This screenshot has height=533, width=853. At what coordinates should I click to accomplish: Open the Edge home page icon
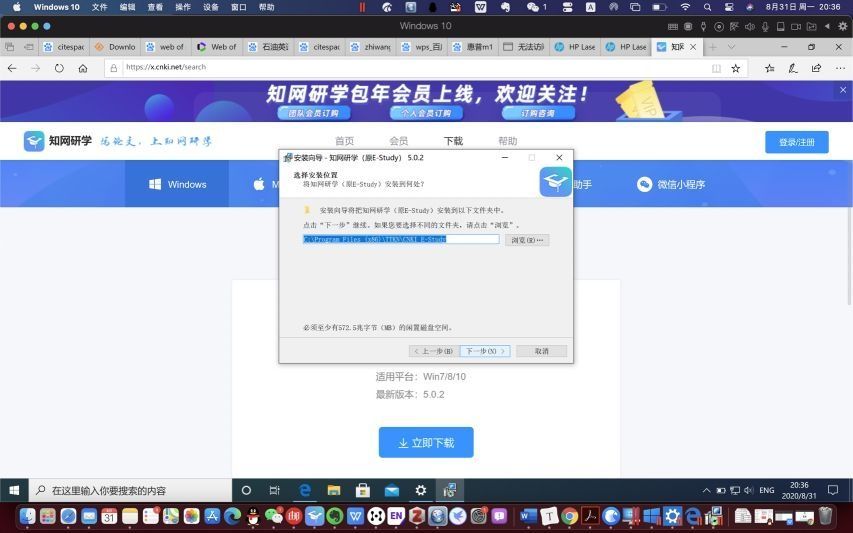click(x=83, y=68)
